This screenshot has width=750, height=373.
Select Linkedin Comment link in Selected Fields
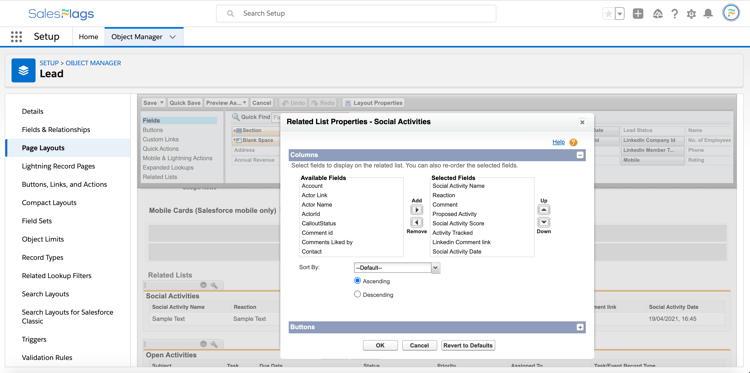coord(462,242)
